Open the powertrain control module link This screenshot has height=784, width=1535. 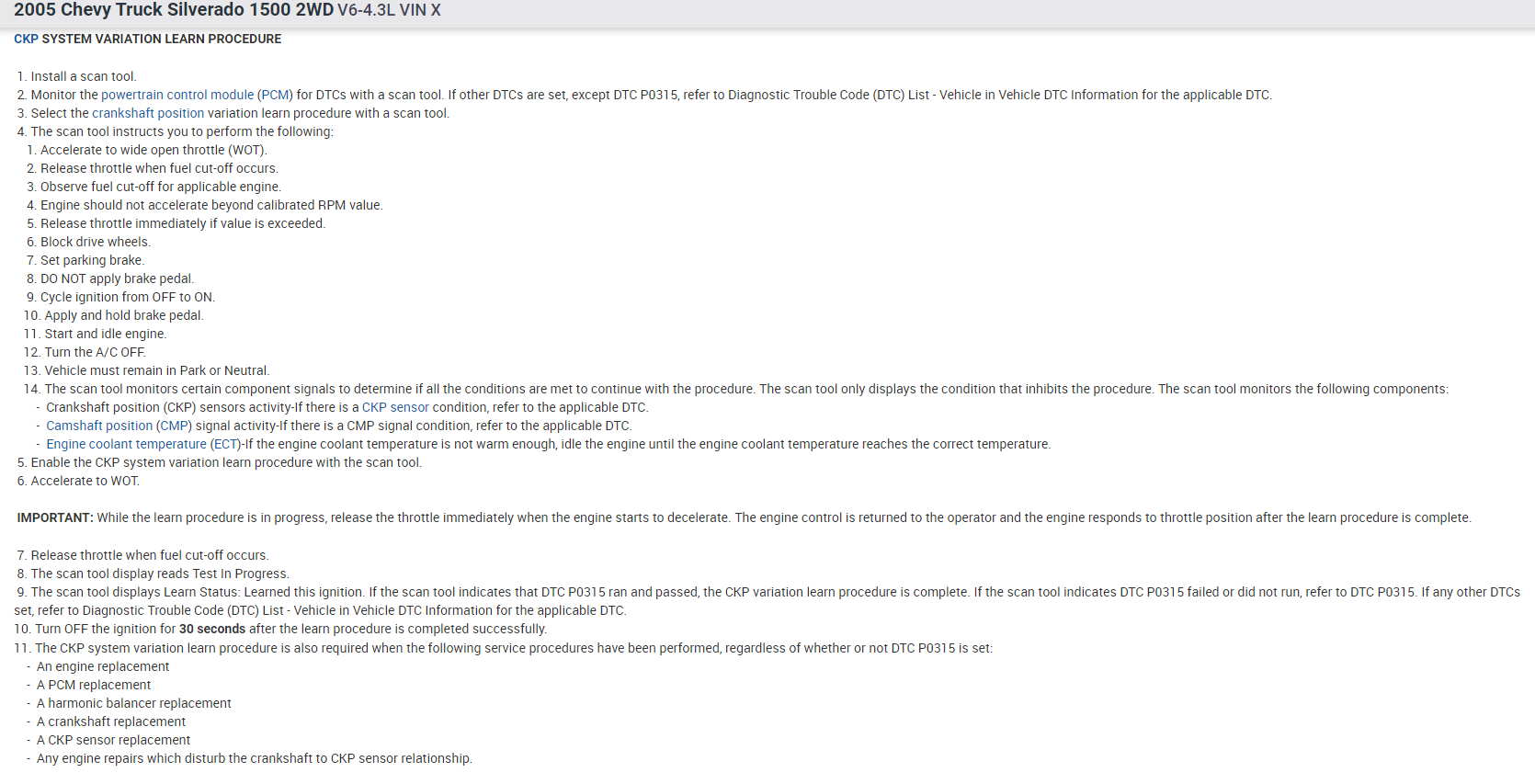tap(177, 95)
